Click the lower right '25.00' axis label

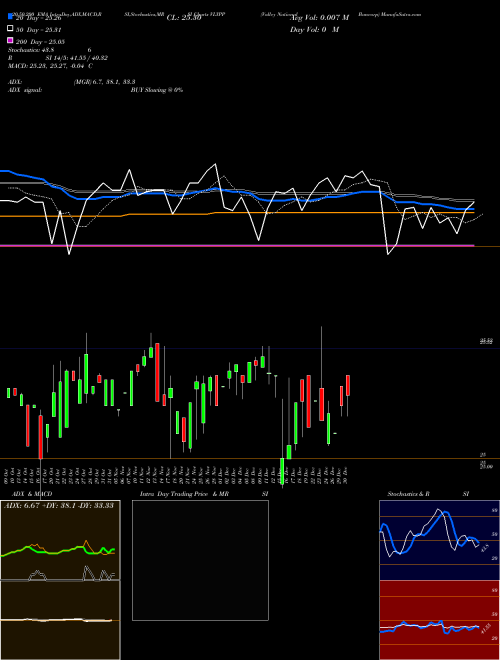(x=486, y=466)
